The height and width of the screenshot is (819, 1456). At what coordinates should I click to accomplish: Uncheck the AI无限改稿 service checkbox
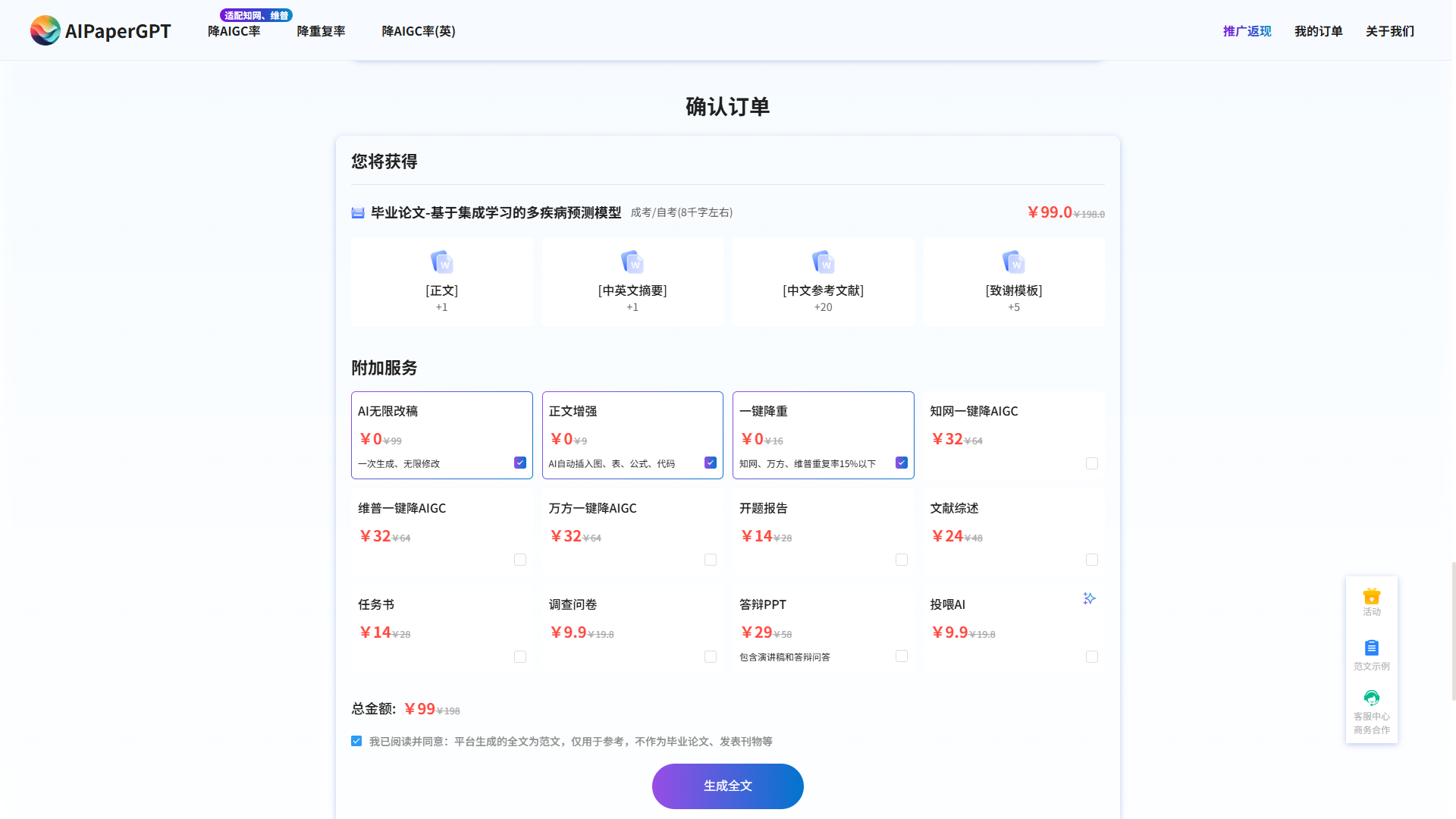(x=519, y=462)
